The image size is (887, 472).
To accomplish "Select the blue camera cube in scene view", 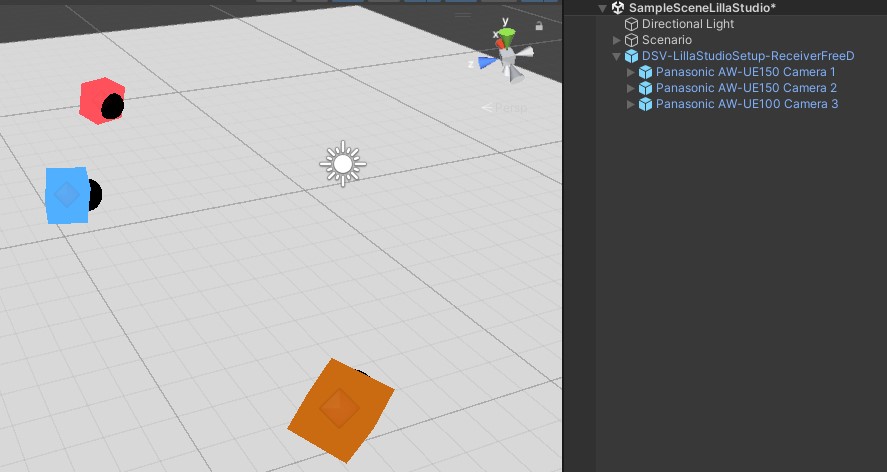I will coord(65,194).
